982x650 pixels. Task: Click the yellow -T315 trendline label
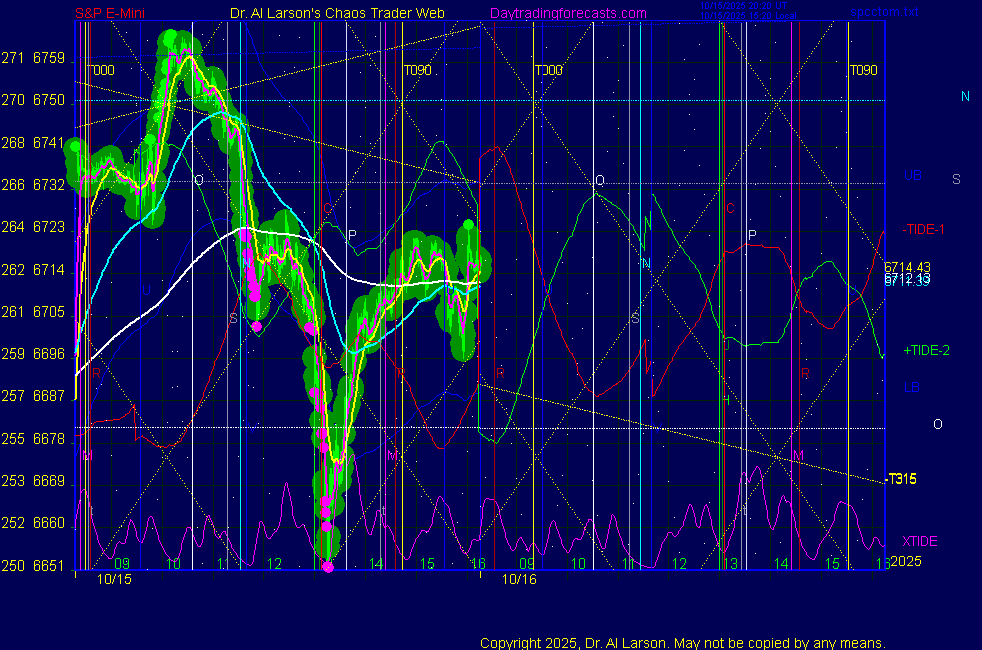901,479
